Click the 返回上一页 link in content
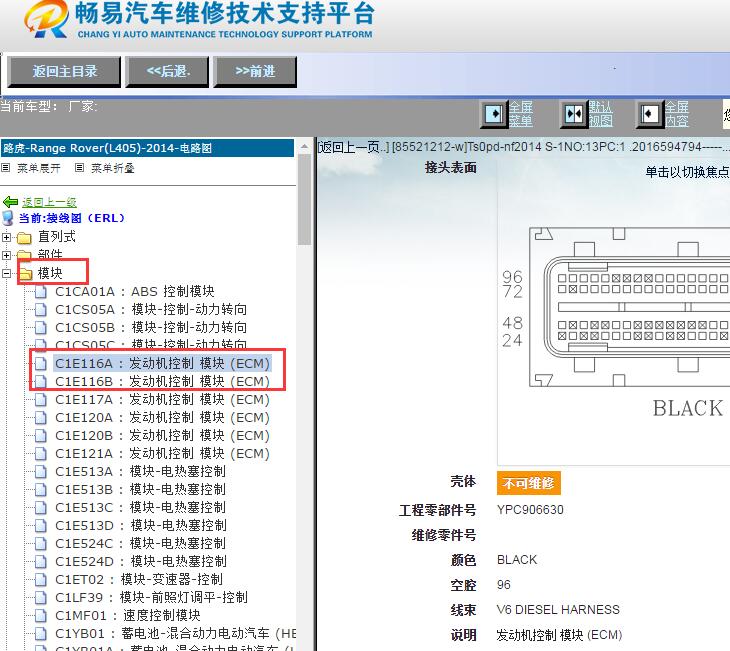 (x=353, y=147)
